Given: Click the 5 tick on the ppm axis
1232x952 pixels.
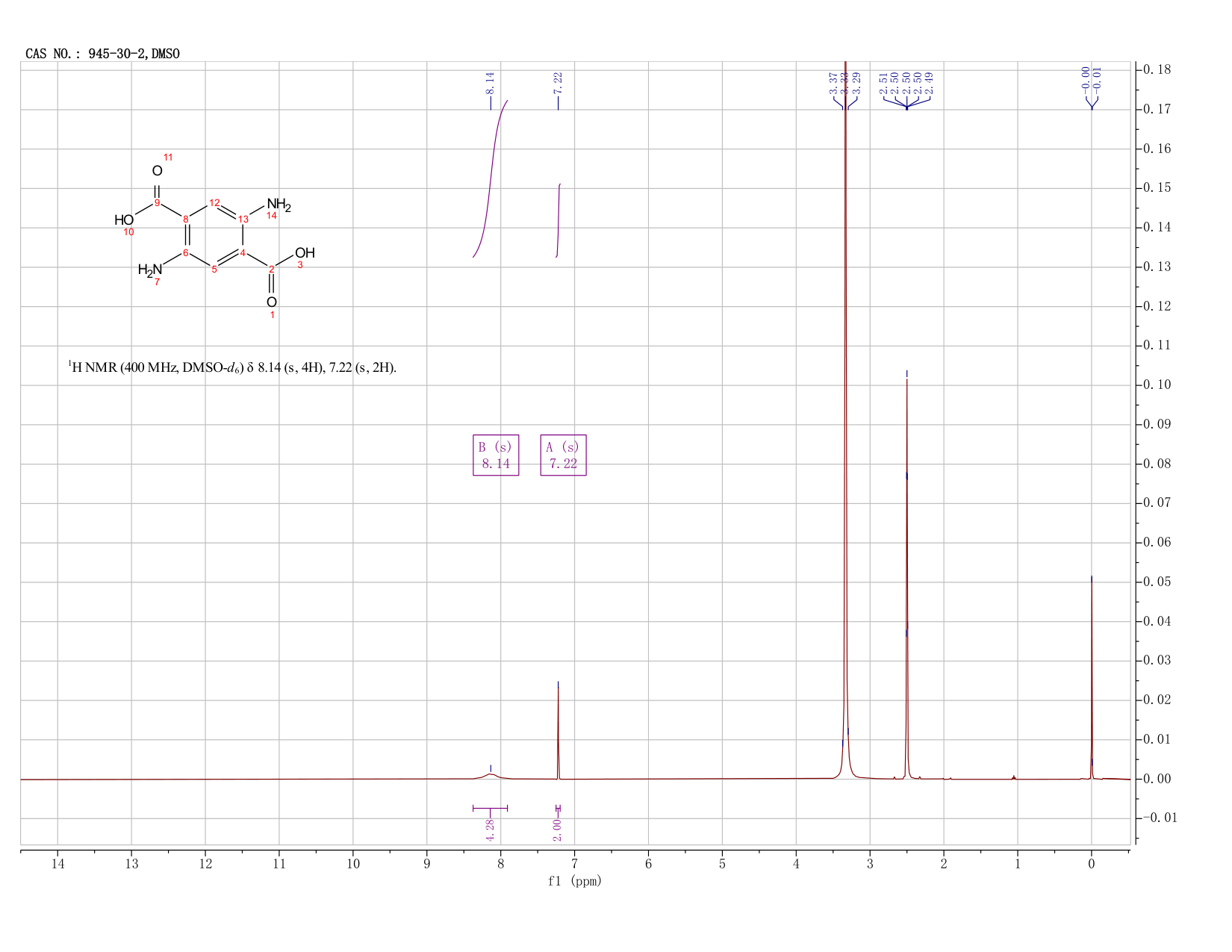Looking at the screenshot, I should 722,864.
